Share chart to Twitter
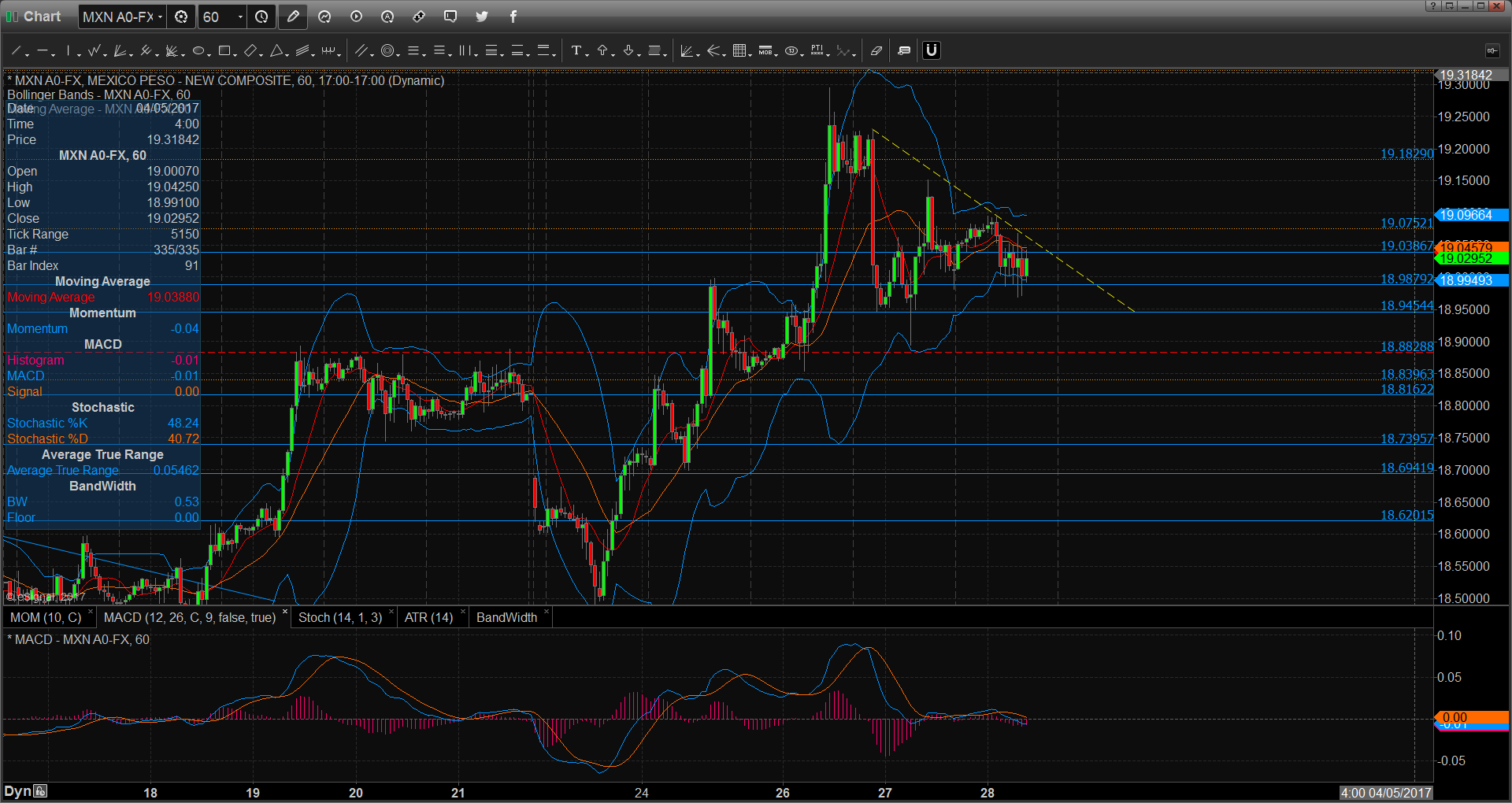This screenshot has width=1512, height=803. click(482, 17)
